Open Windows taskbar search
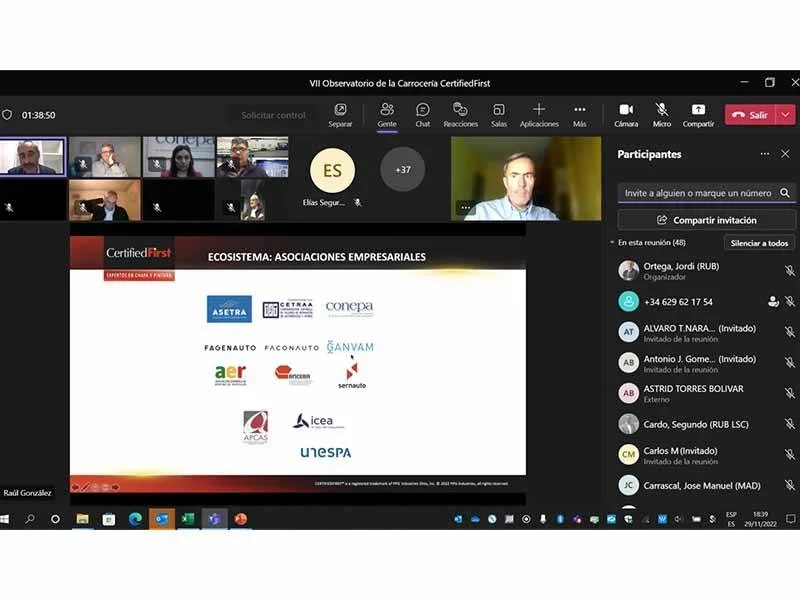Image resolution: width=800 pixels, height=600 pixels. 30,519
